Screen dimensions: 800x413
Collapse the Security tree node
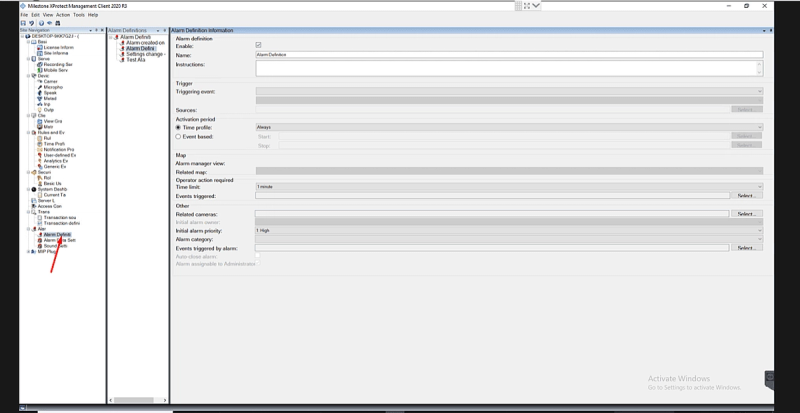coord(29,173)
